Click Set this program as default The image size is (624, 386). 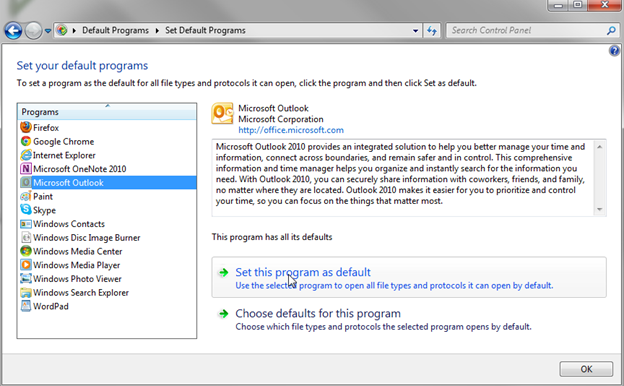pos(409,277)
